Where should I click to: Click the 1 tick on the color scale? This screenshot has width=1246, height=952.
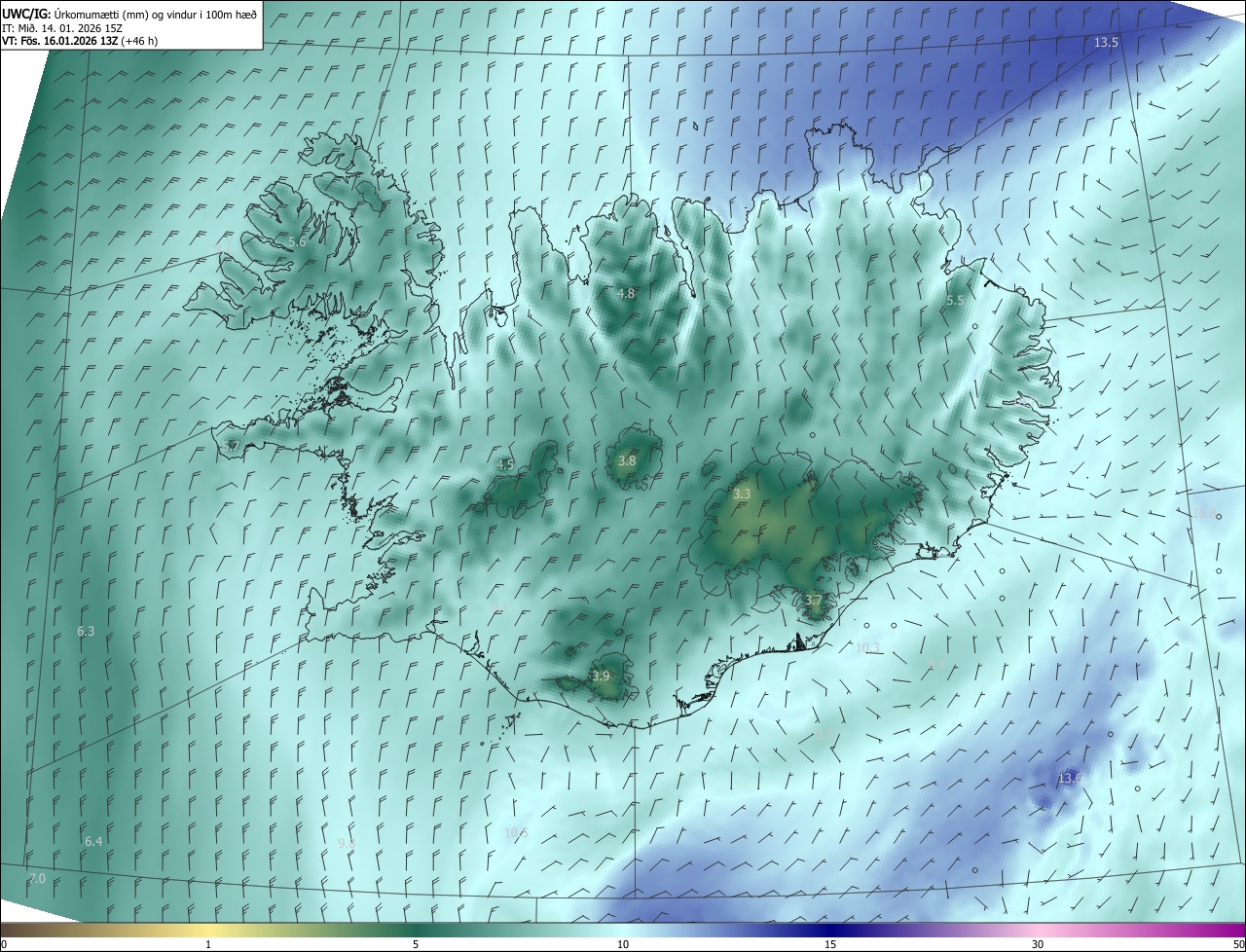click(208, 944)
